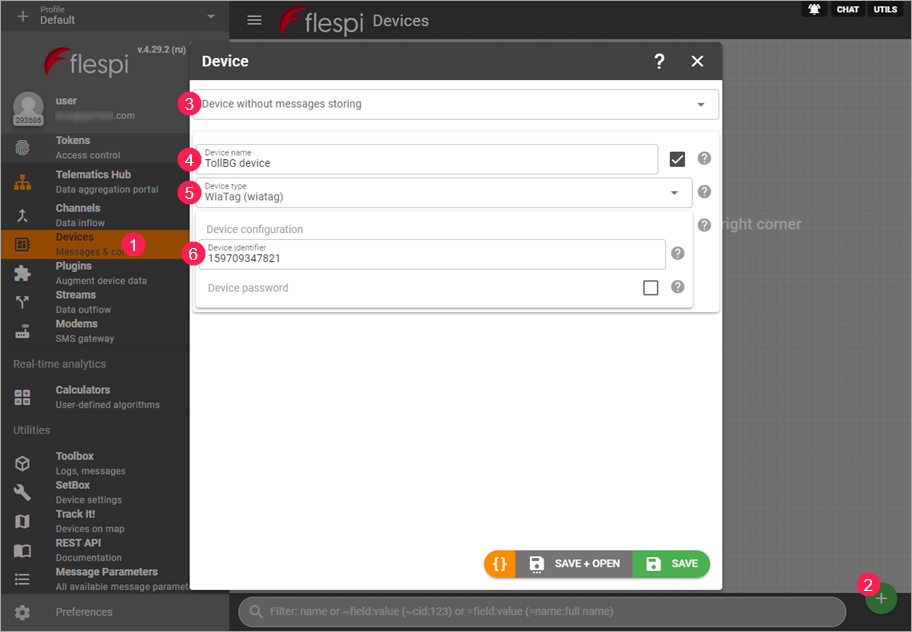The width and height of the screenshot is (912, 632).
Task: Open the Toolbox cube icon
Action: (23, 463)
